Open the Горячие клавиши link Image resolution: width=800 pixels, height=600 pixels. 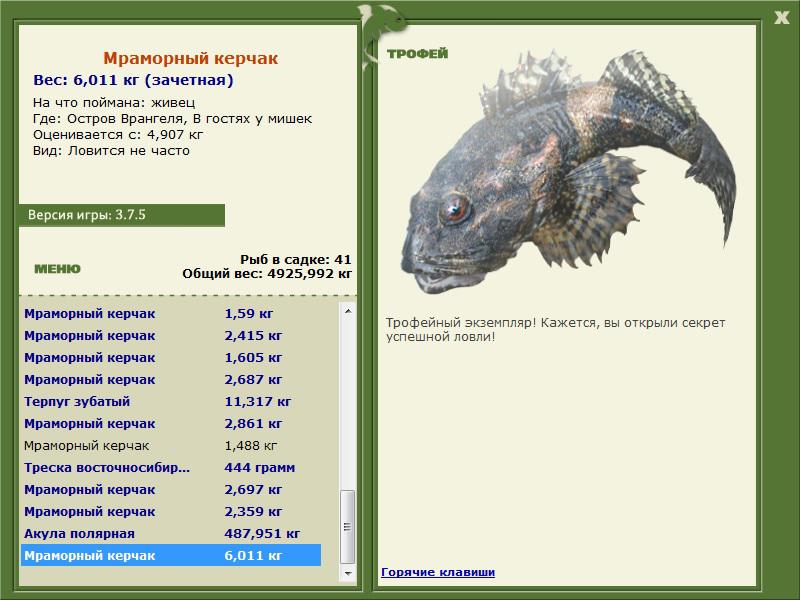438,572
